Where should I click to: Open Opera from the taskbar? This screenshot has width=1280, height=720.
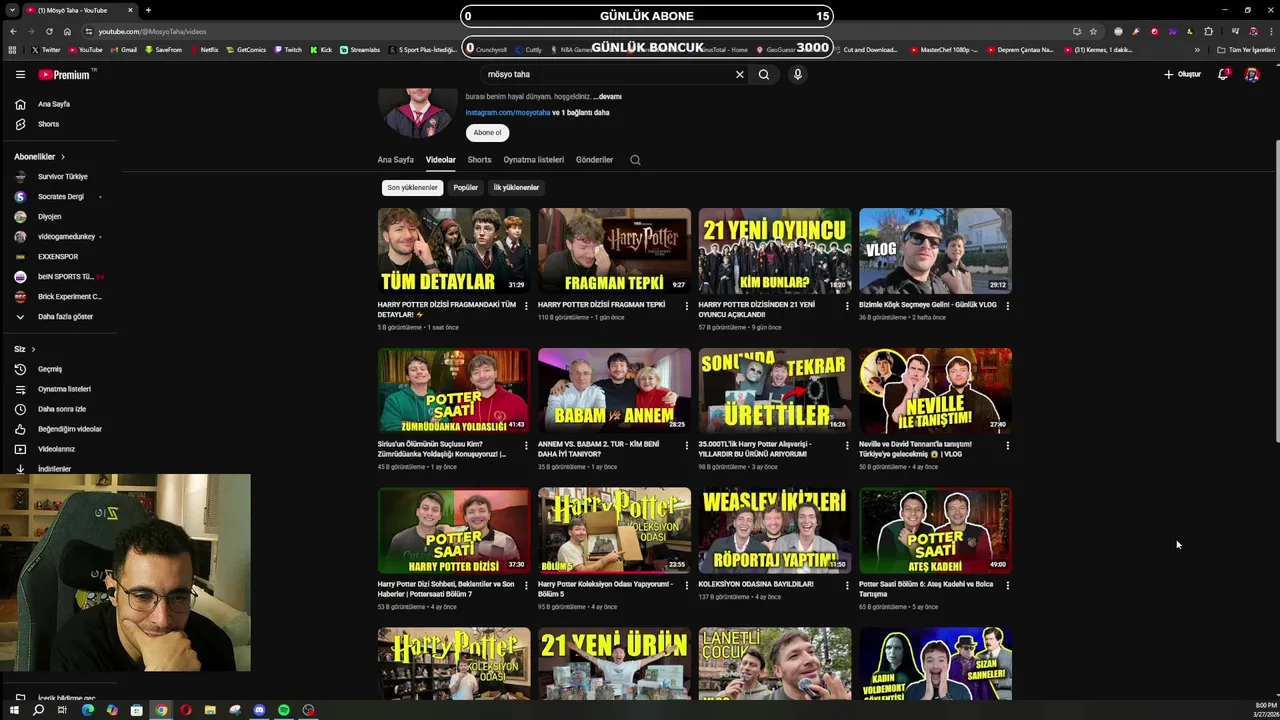pyautogui.click(x=186, y=710)
